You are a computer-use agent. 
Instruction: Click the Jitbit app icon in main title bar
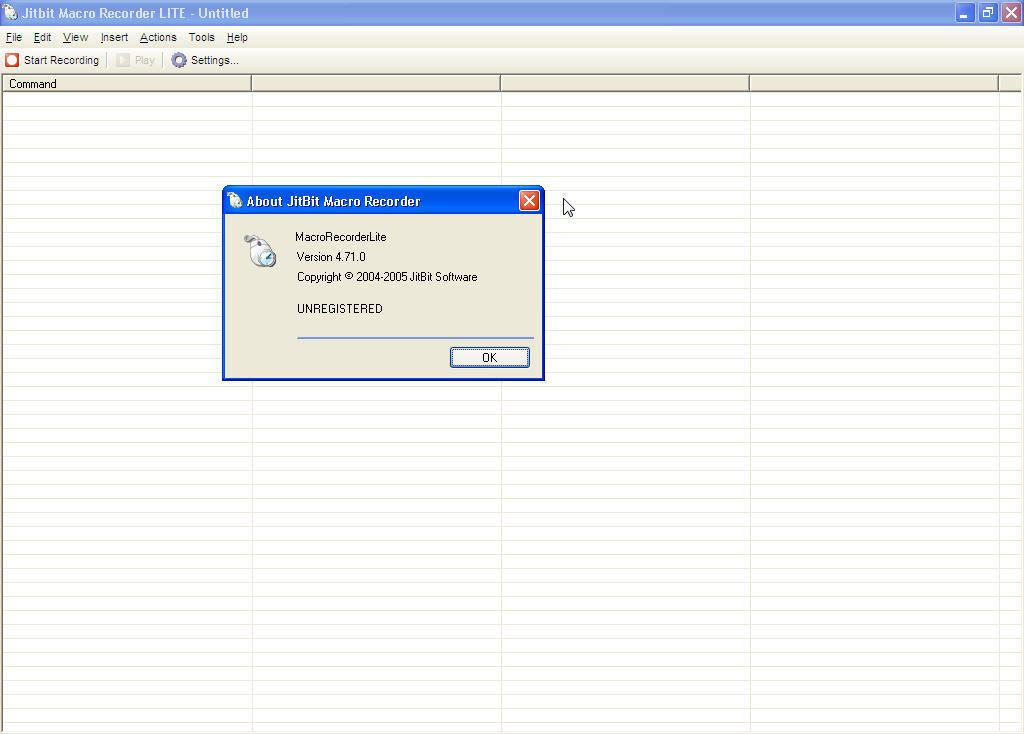10,13
